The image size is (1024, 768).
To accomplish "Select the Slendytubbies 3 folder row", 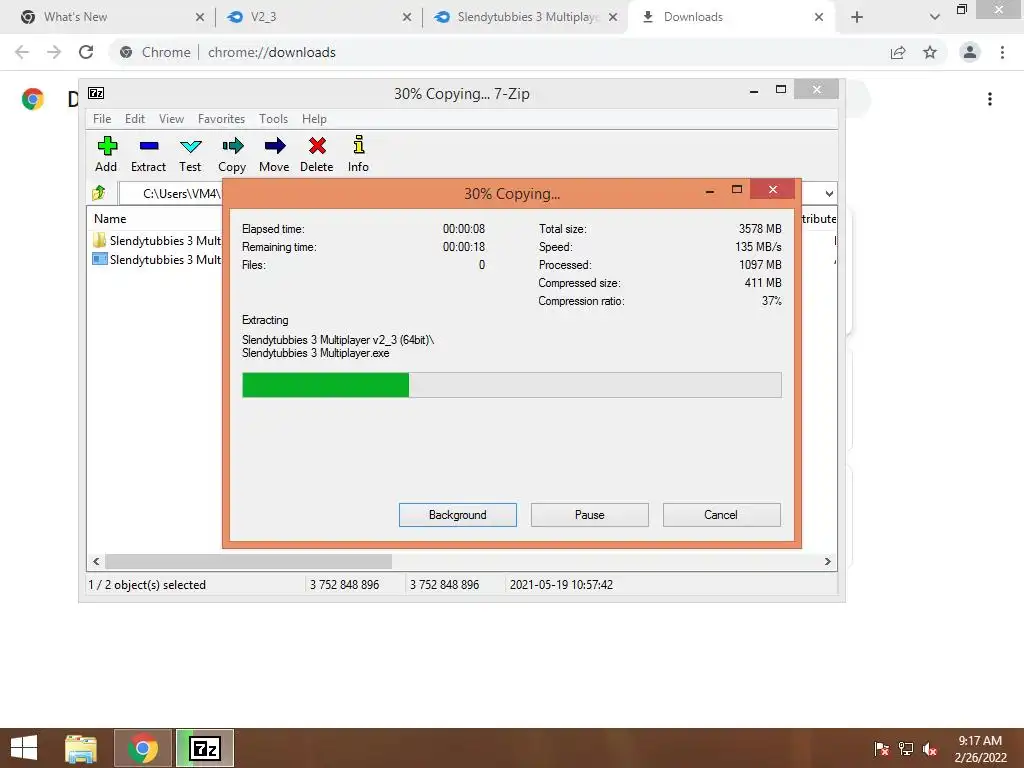I will (157, 240).
